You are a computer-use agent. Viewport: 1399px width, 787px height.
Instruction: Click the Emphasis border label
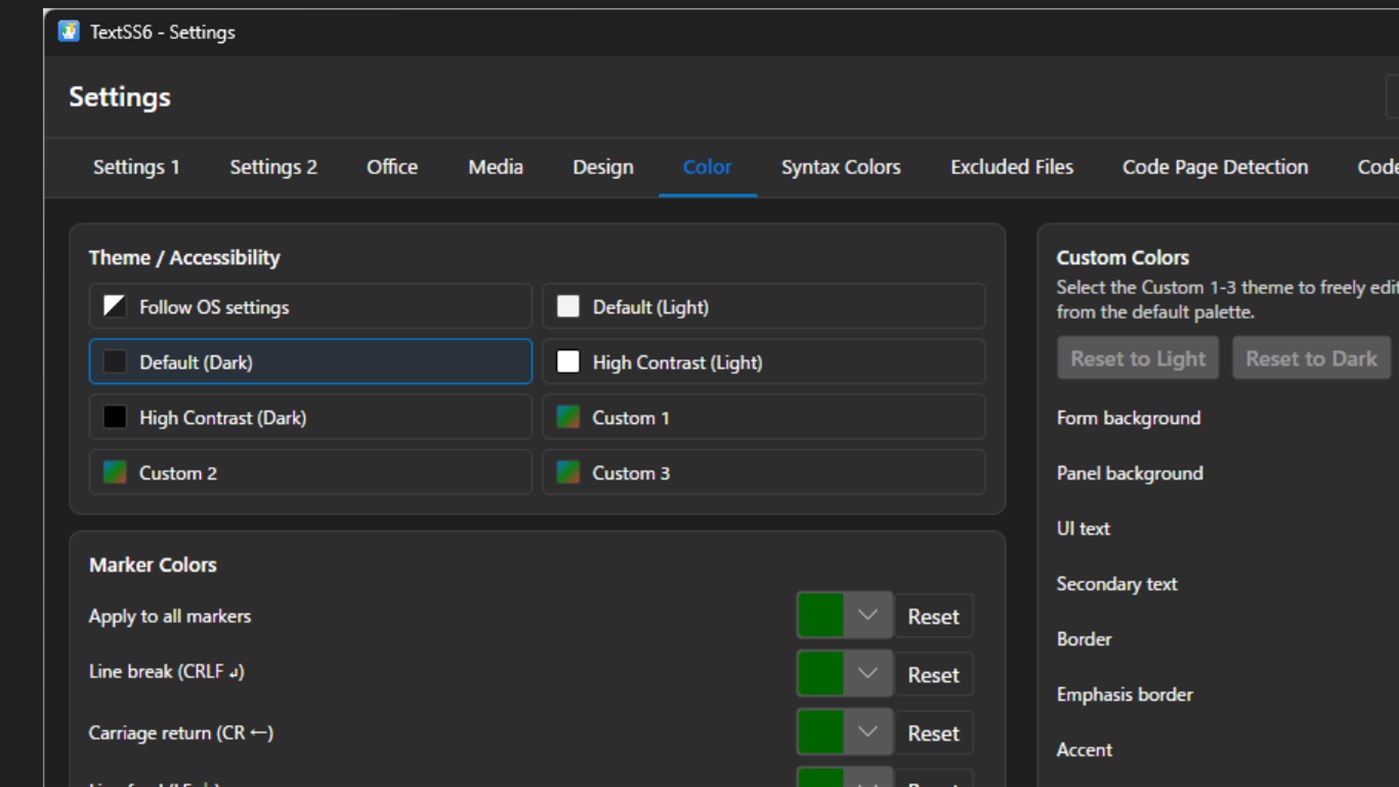click(1124, 694)
